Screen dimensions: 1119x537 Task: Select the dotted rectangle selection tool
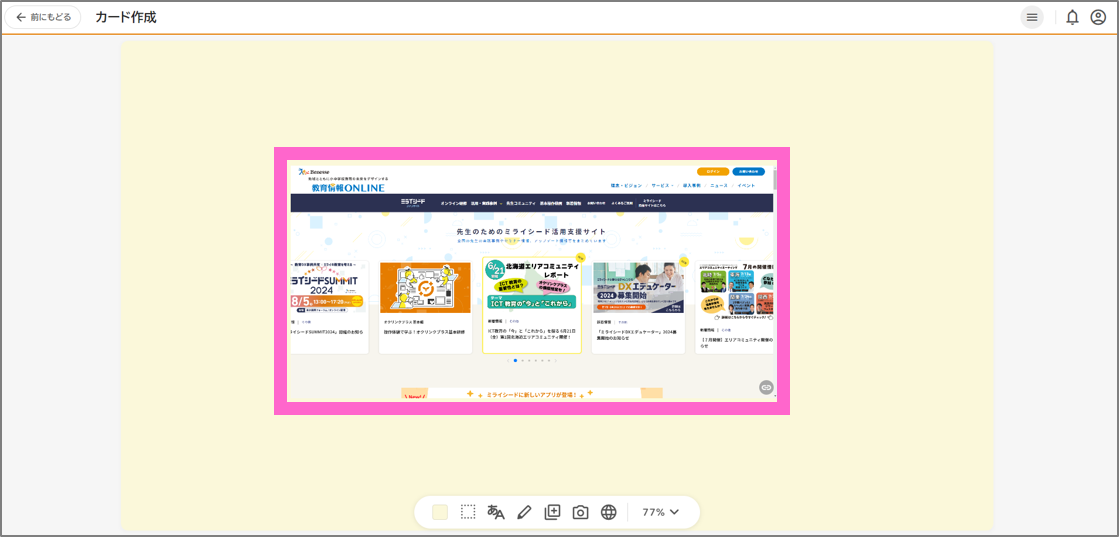click(468, 512)
